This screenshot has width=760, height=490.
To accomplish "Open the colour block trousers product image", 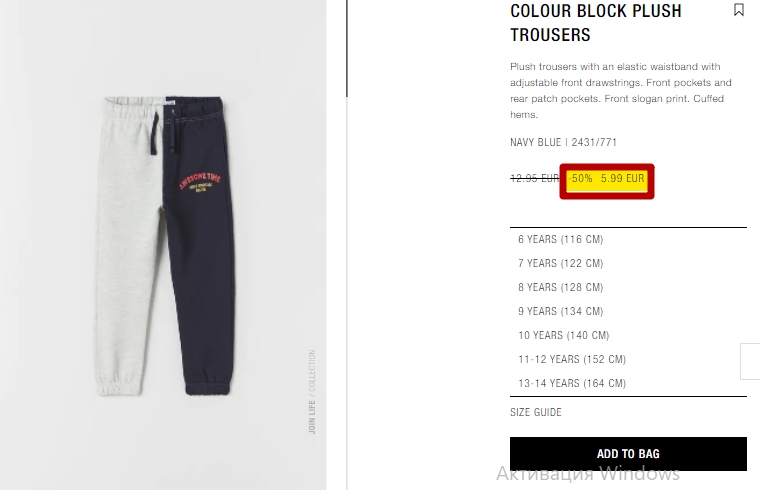I will [x=163, y=245].
